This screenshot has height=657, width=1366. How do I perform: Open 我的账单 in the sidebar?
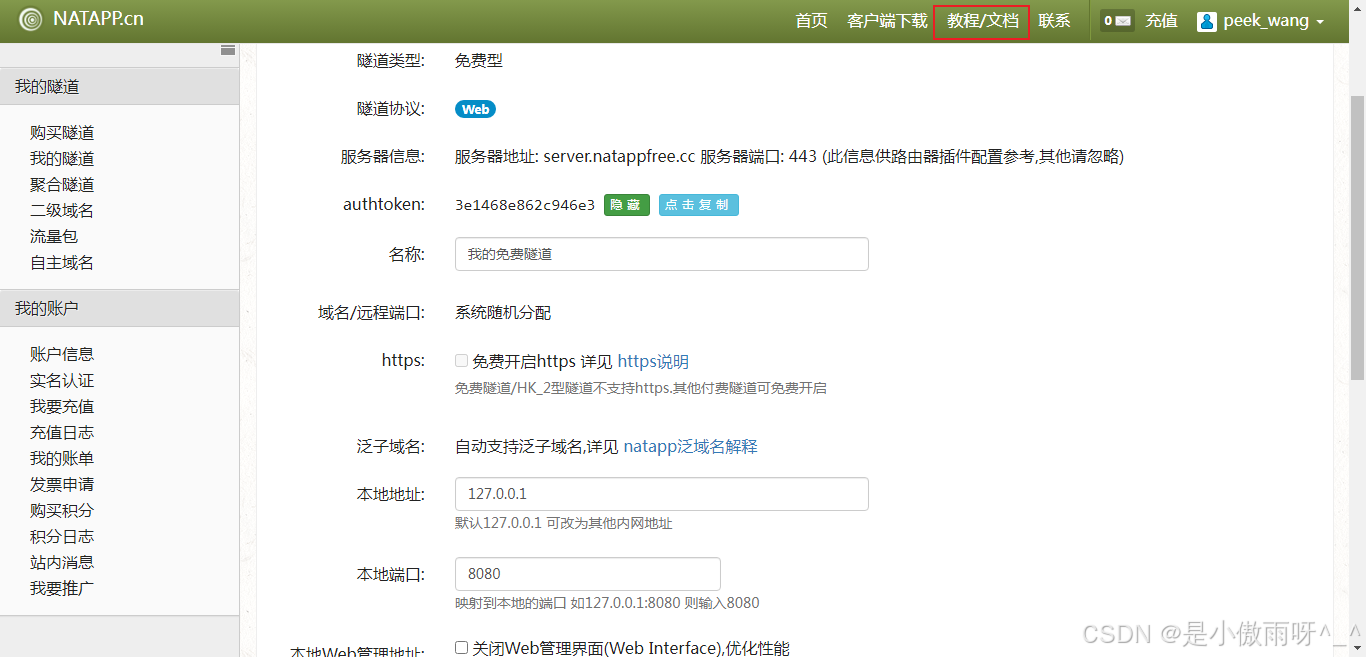(62, 459)
